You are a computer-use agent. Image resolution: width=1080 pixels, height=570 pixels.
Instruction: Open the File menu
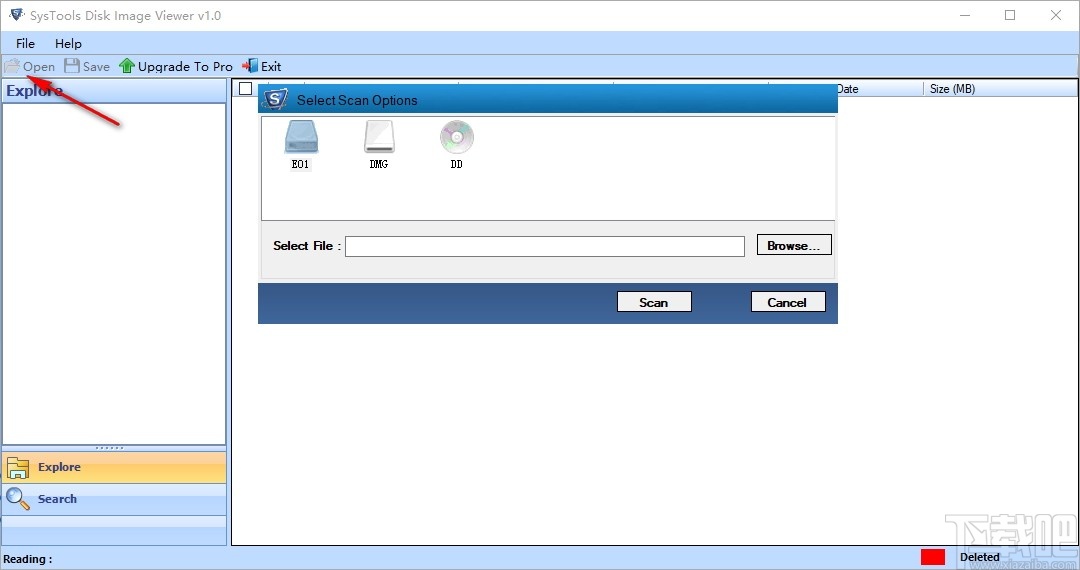[25, 43]
